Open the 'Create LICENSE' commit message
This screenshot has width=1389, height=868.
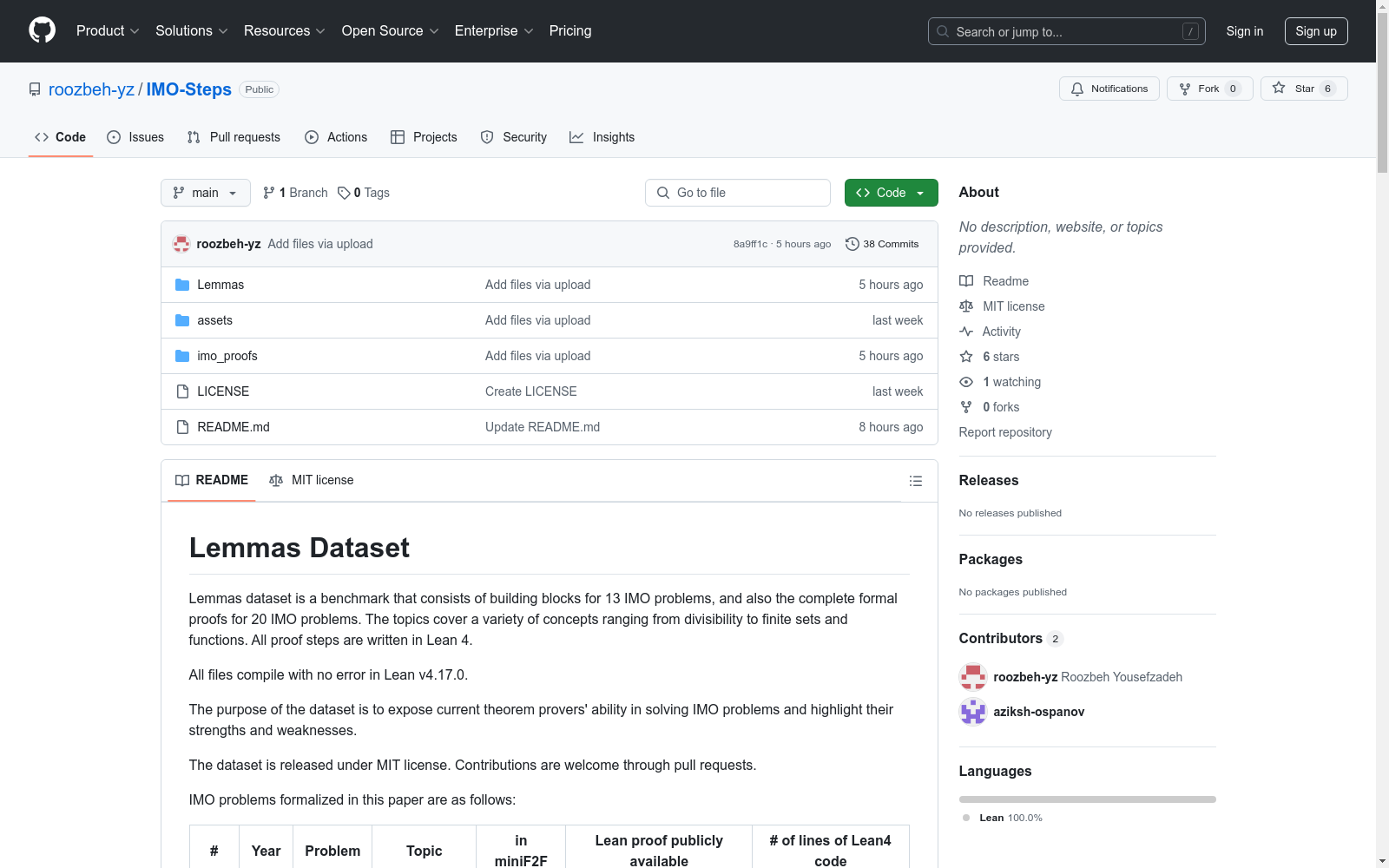531,391
